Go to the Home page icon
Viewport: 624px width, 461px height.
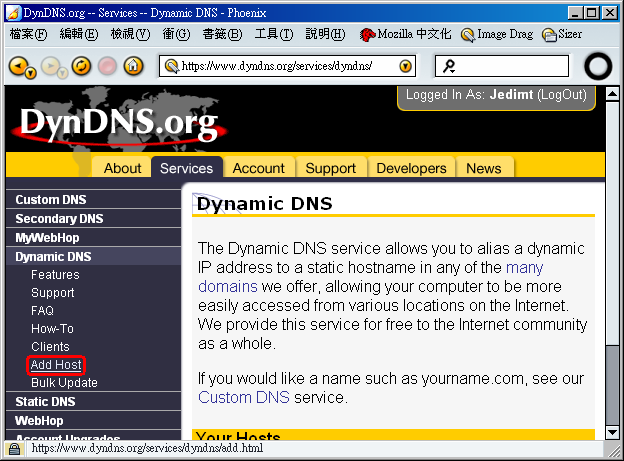pos(133,66)
